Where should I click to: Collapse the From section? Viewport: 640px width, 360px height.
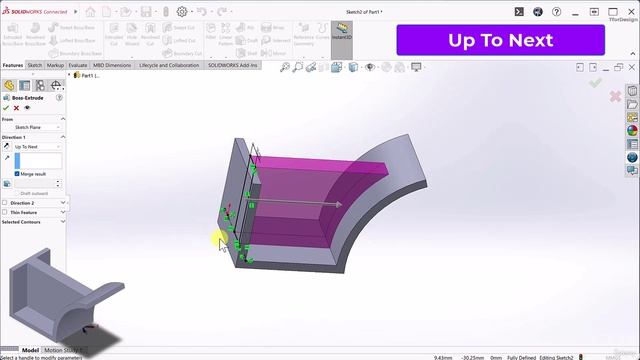pyautogui.click(x=63, y=119)
